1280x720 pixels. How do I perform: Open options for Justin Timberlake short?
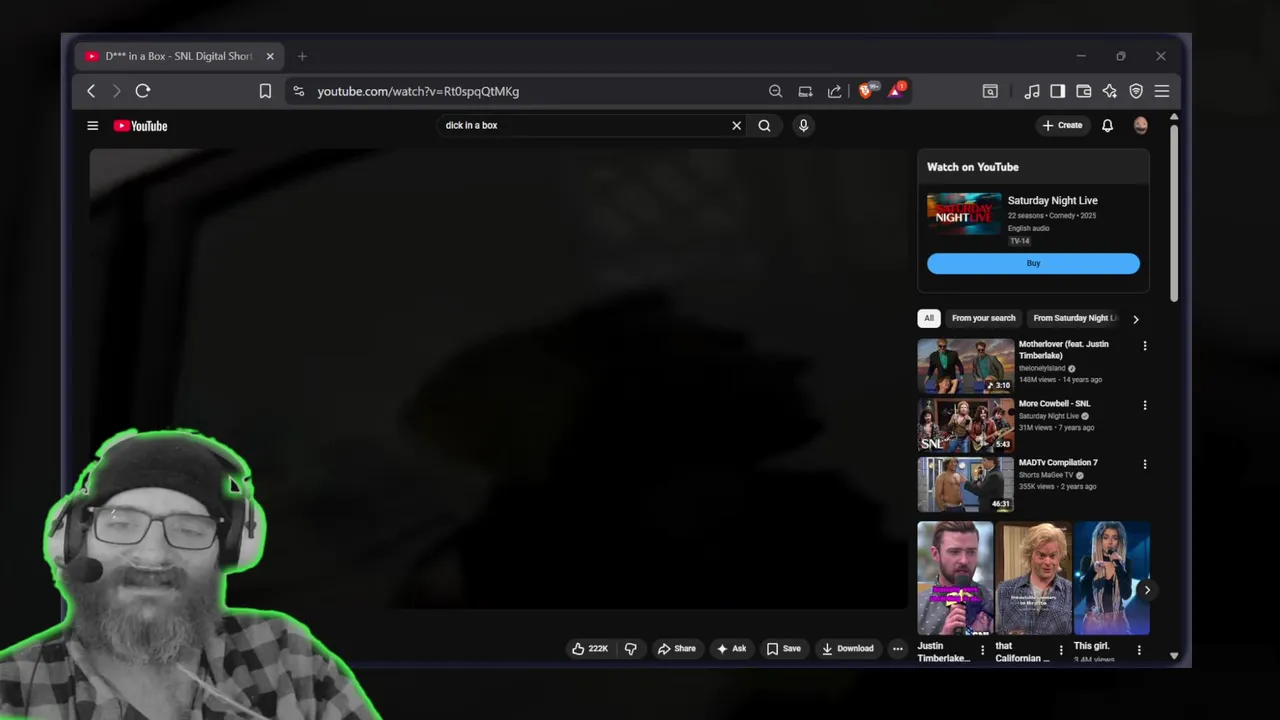pos(982,650)
